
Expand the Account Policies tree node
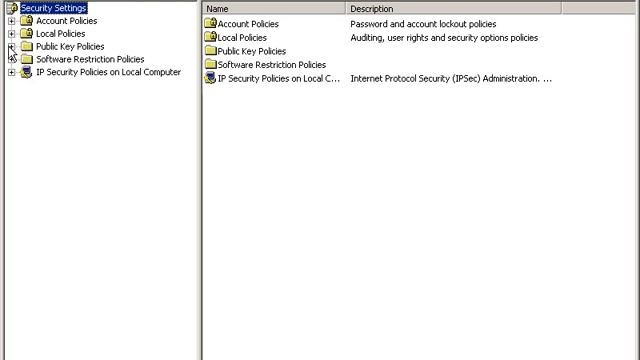coord(11,21)
